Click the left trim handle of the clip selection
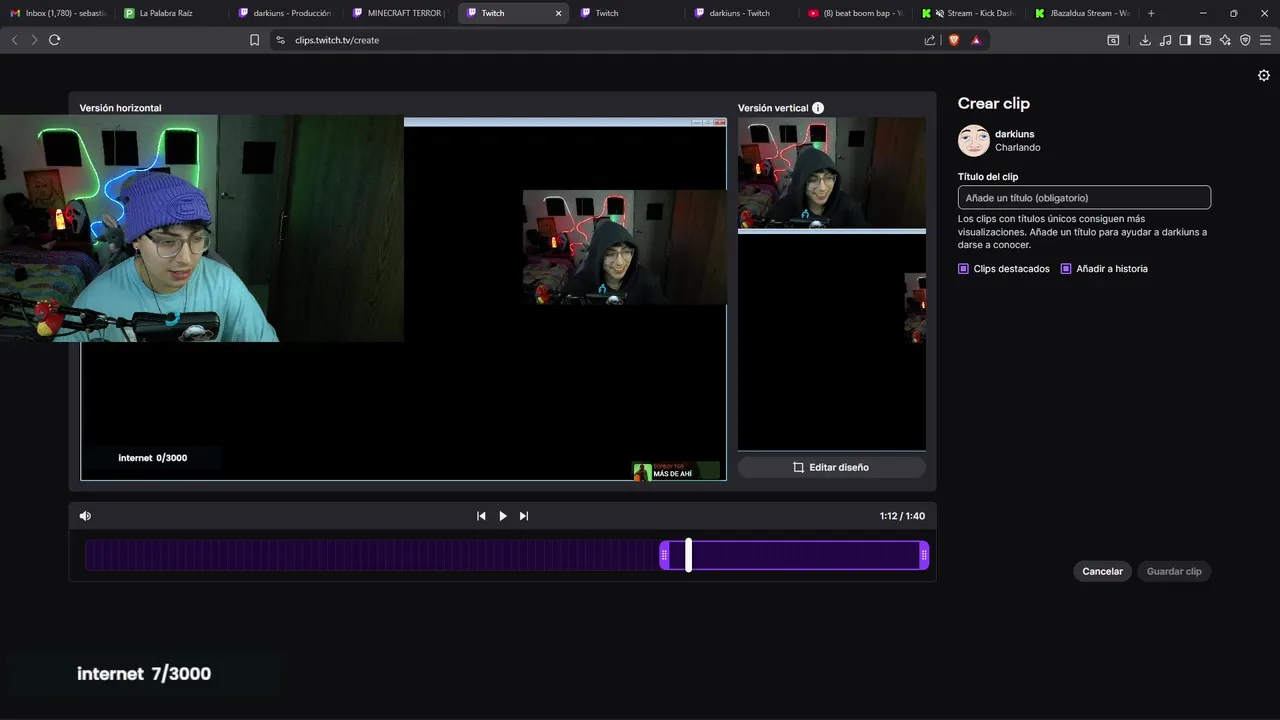1280x720 pixels. pos(664,555)
